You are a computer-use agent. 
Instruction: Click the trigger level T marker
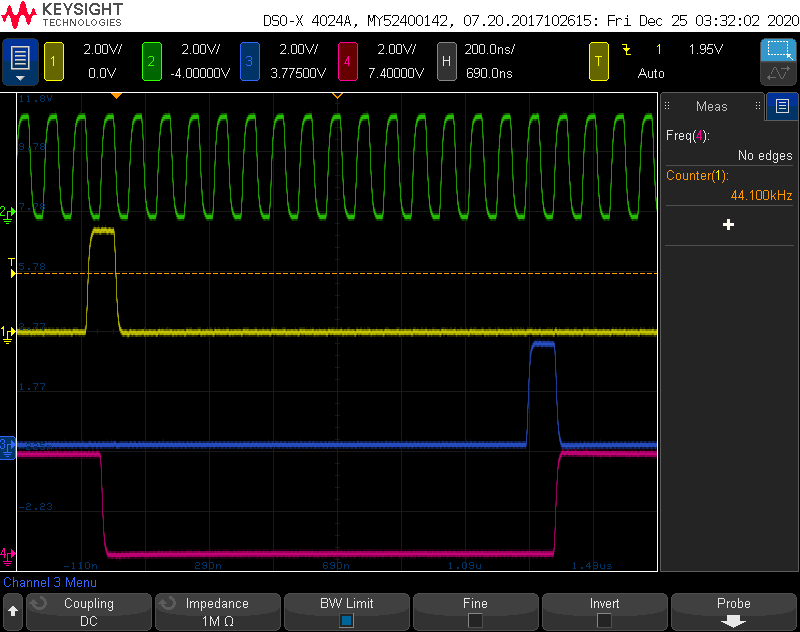coord(12,268)
